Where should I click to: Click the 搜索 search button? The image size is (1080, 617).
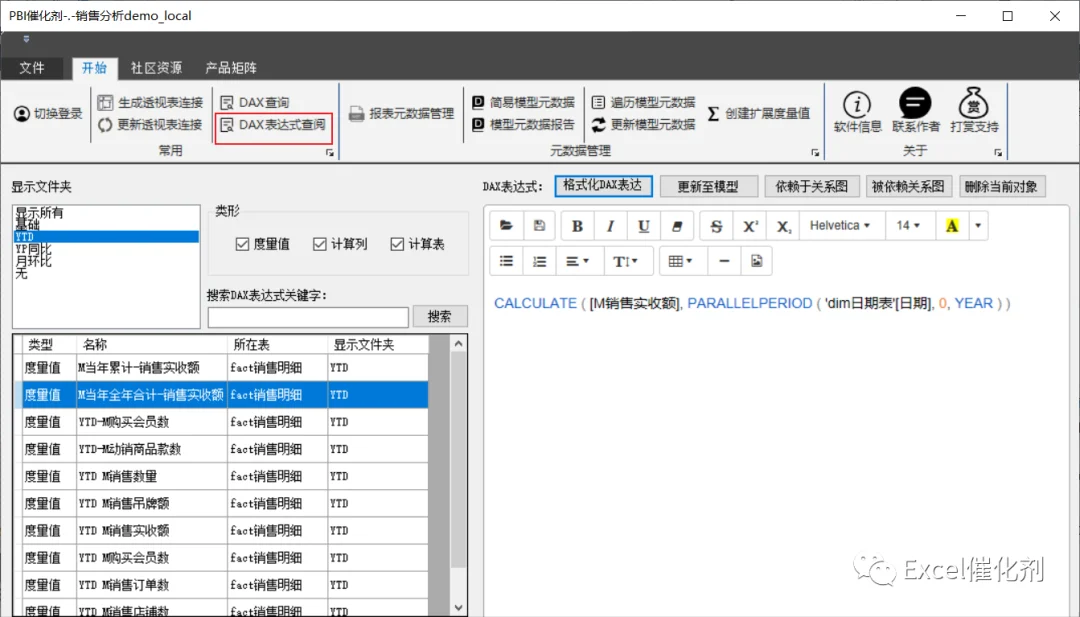tap(440, 316)
